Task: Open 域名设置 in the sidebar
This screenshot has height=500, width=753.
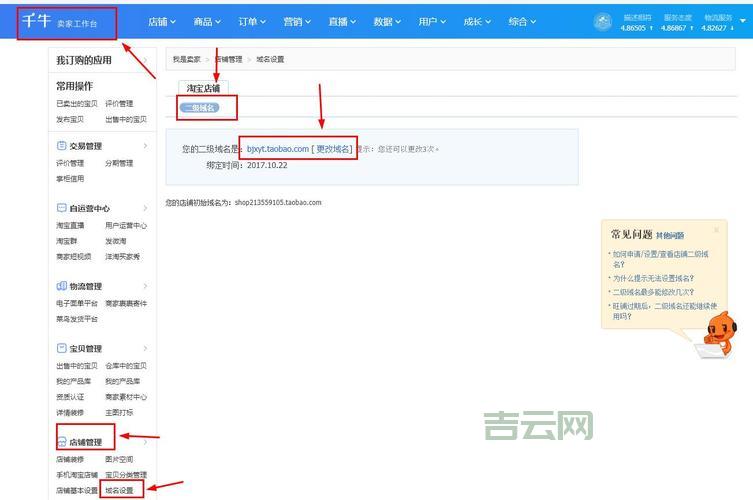Action: point(119,490)
